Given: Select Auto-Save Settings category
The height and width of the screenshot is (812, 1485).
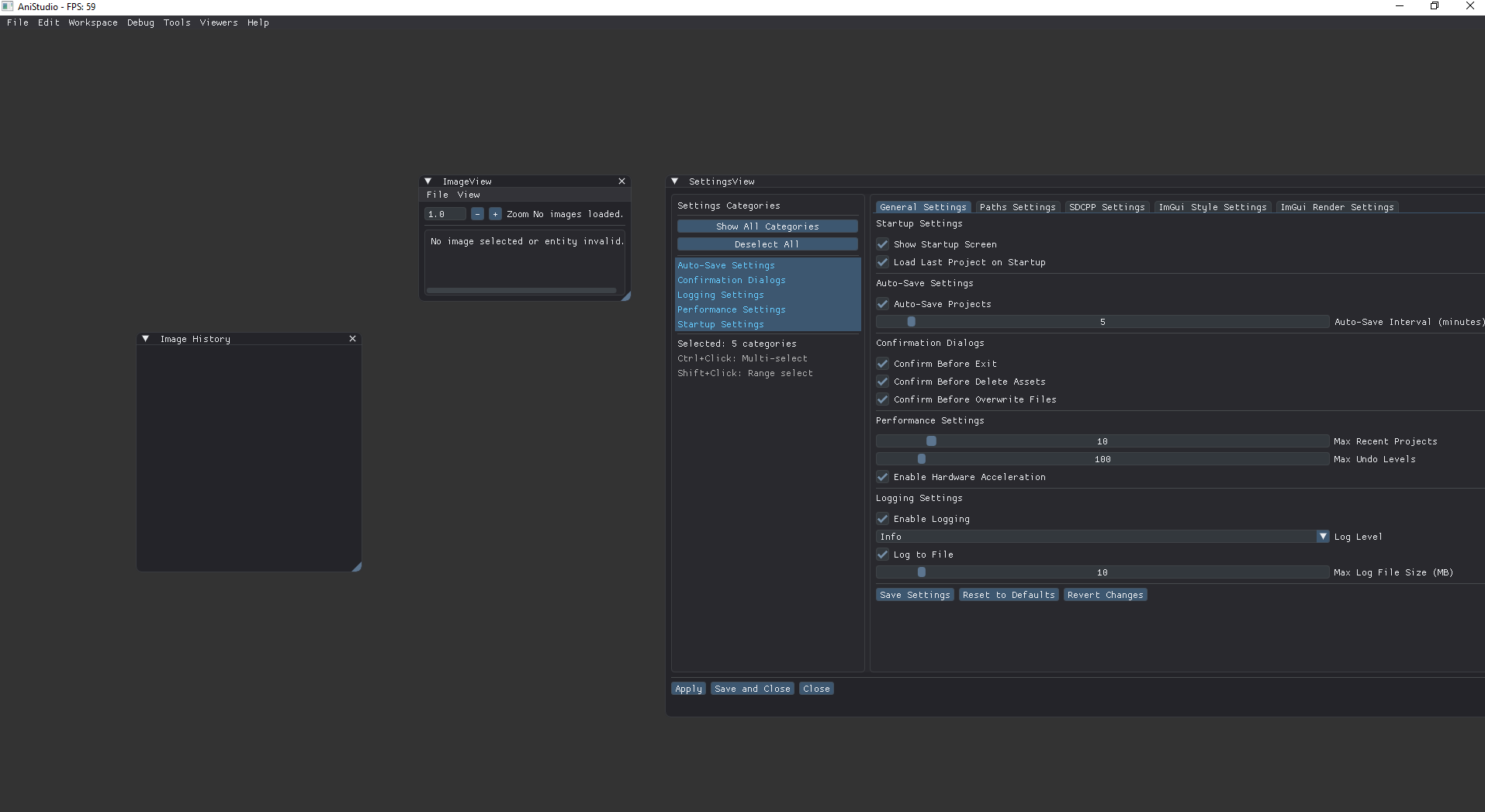Looking at the screenshot, I should (768, 265).
